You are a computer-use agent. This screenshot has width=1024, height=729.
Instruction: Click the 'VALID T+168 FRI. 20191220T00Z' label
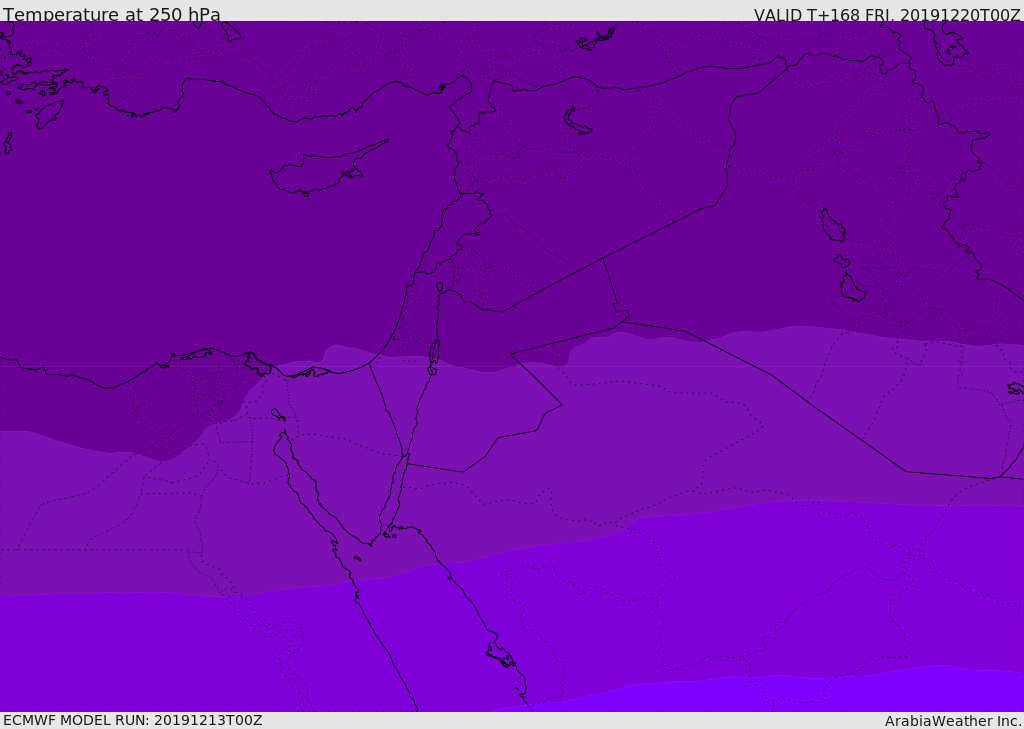pos(887,14)
